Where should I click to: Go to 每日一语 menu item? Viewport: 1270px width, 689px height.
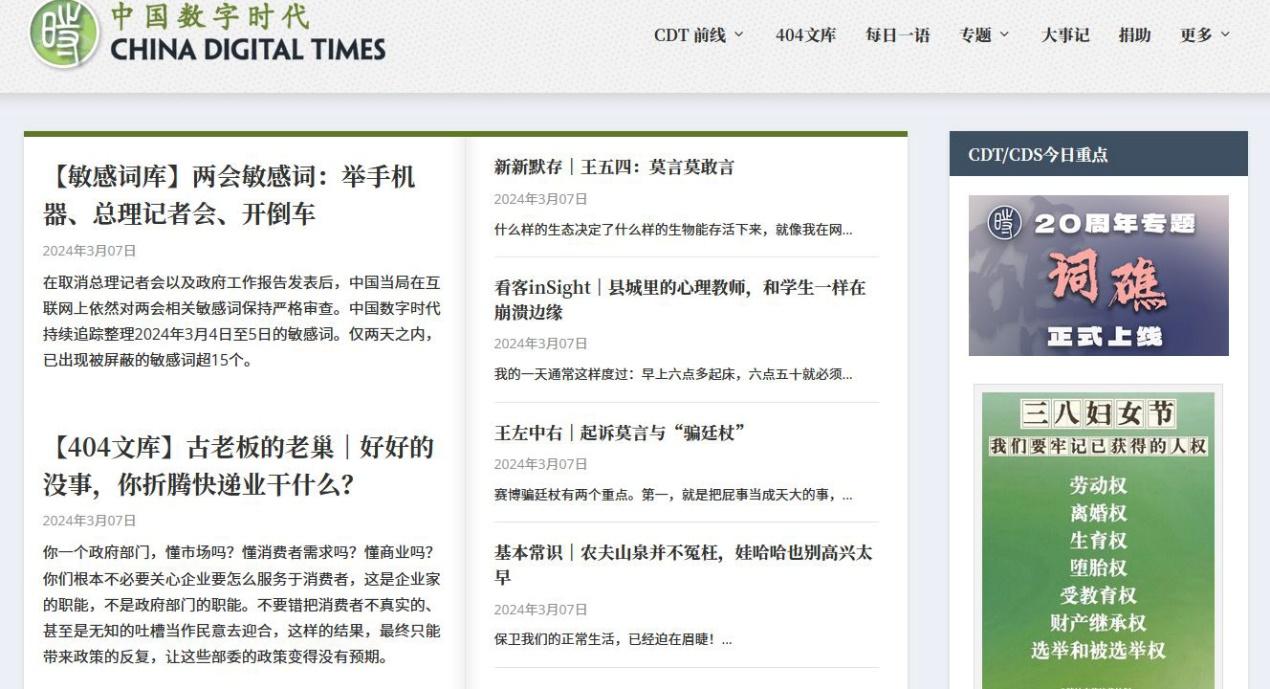pyautogui.click(x=897, y=35)
